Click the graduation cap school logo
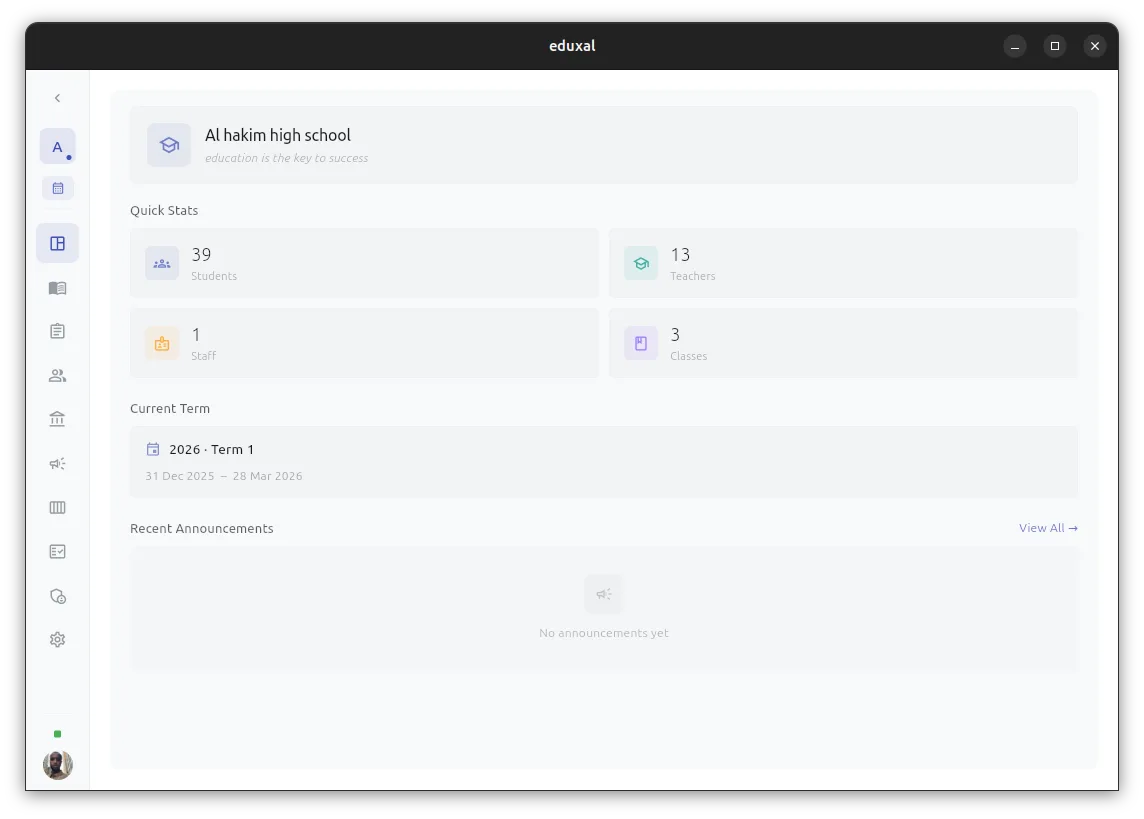Image resolution: width=1144 pixels, height=819 pixels. coord(169,144)
